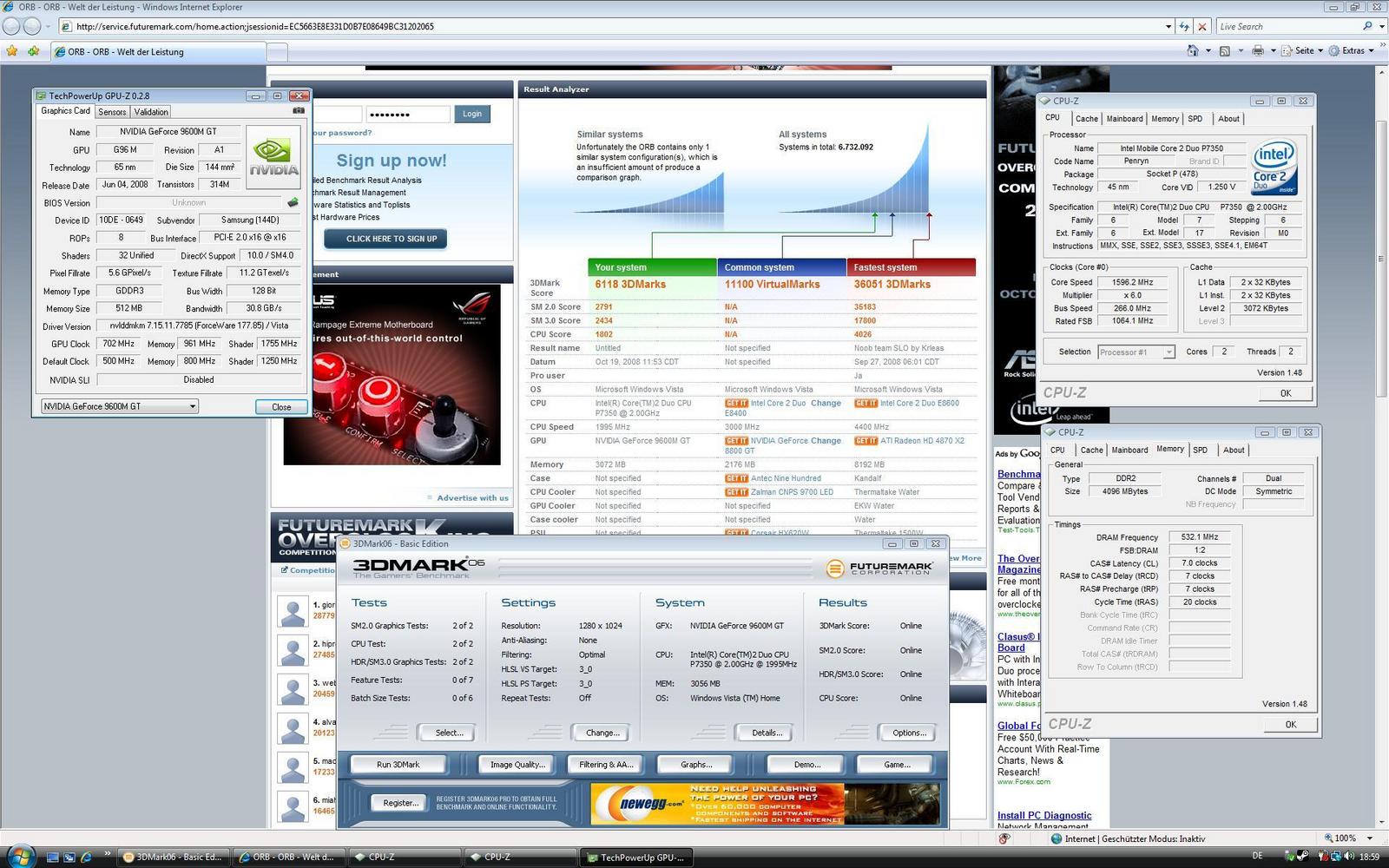The width and height of the screenshot is (1389, 868).
Task: Click the IE refresh page icon
Action: point(1184,26)
